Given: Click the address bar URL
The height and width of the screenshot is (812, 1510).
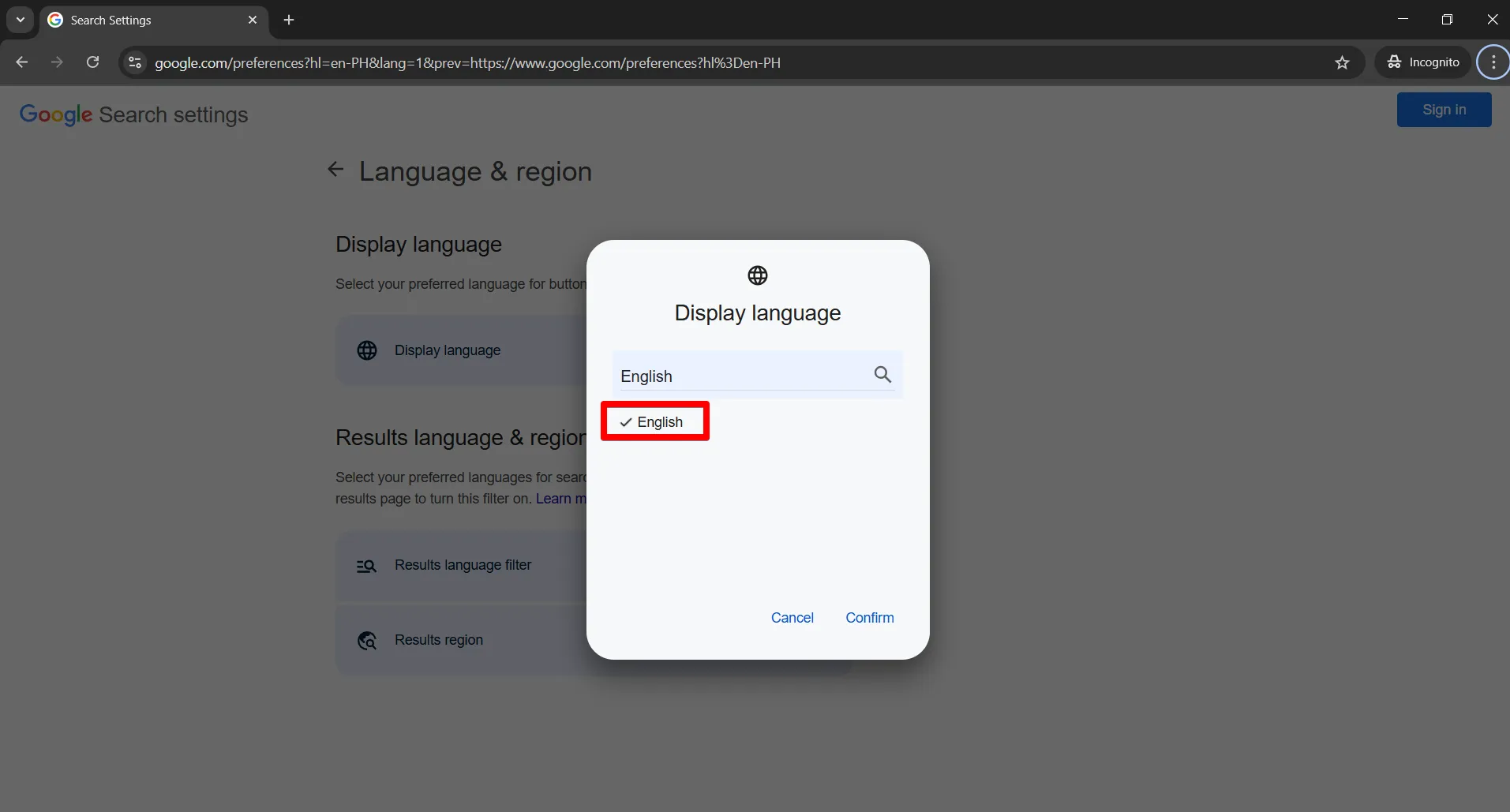Looking at the screenshot, I should pyautogui.click(x=467, y=62).
